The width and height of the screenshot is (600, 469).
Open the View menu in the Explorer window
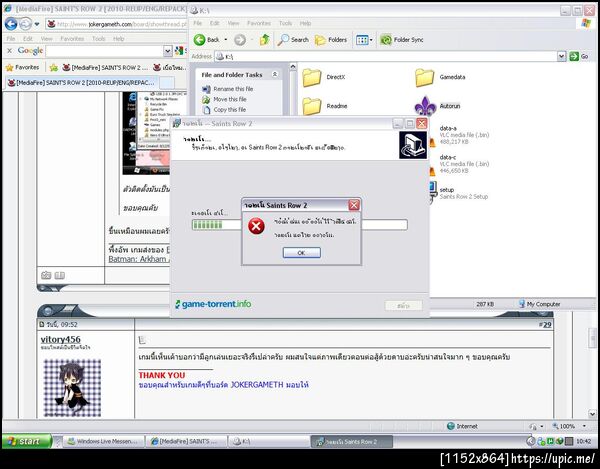click(233, 23)
